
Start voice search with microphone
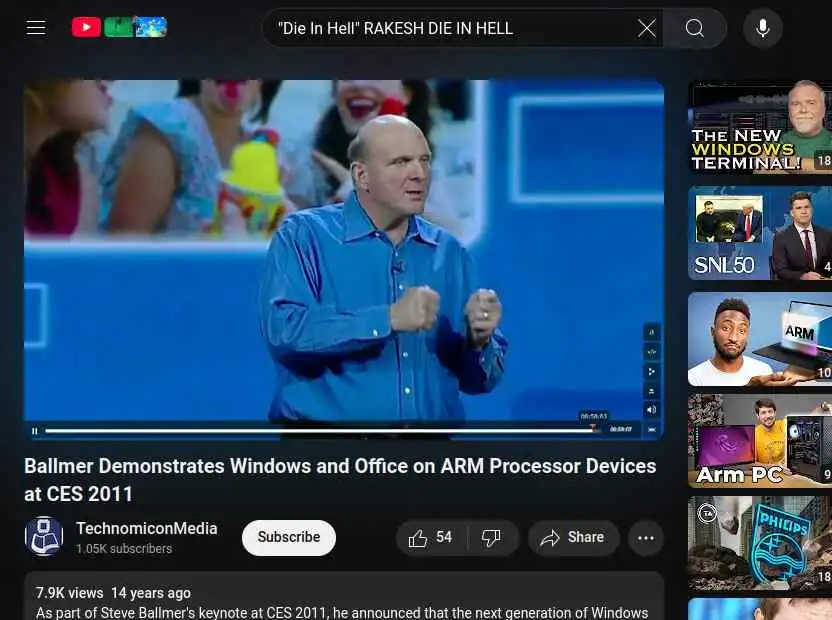(x=762, y=28)
